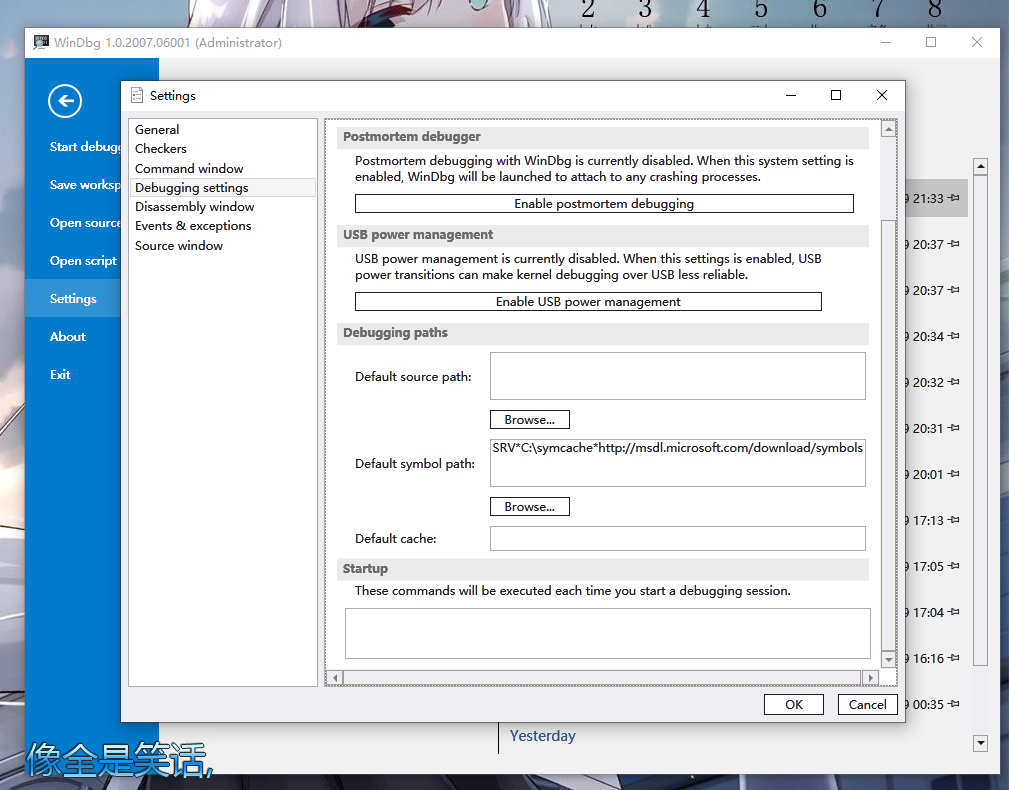Image resolution: width=1009 pixels, height=790 pixels.
Task: Open Events & exceptions settings
Action: pos(222,226)
